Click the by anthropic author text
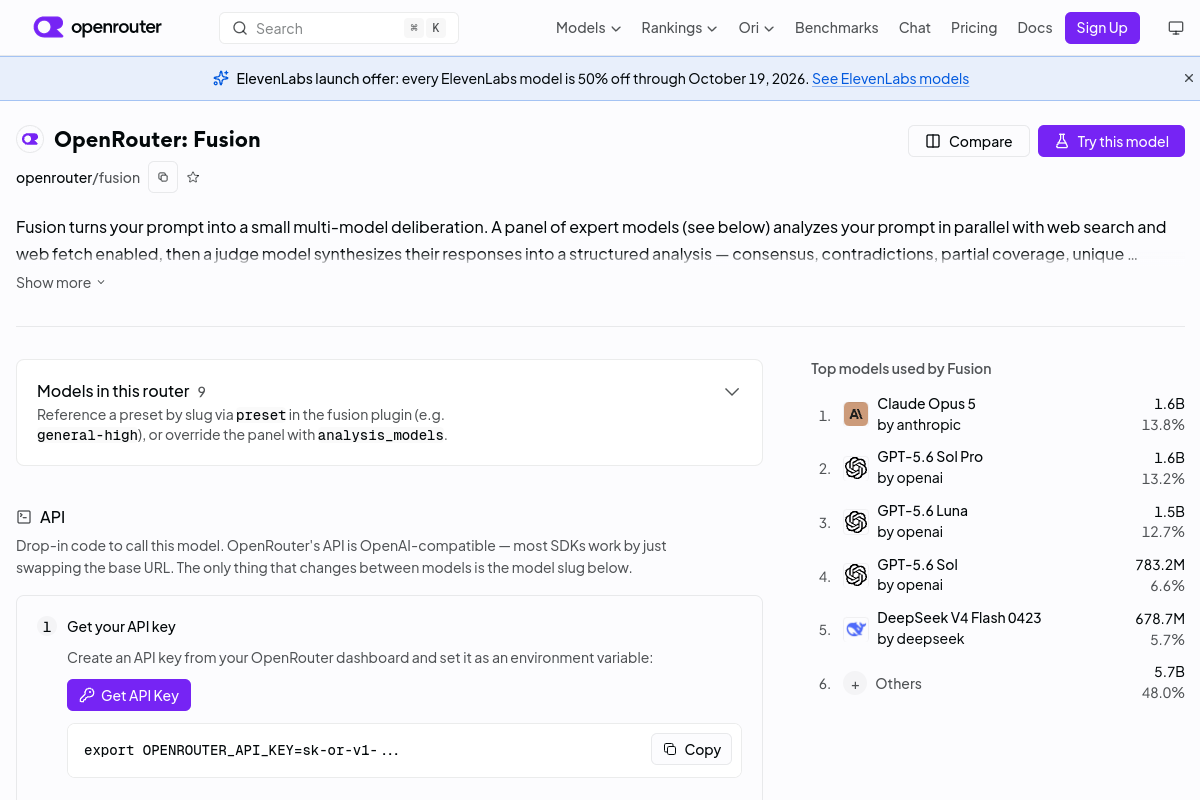 (x=919, y=425)
